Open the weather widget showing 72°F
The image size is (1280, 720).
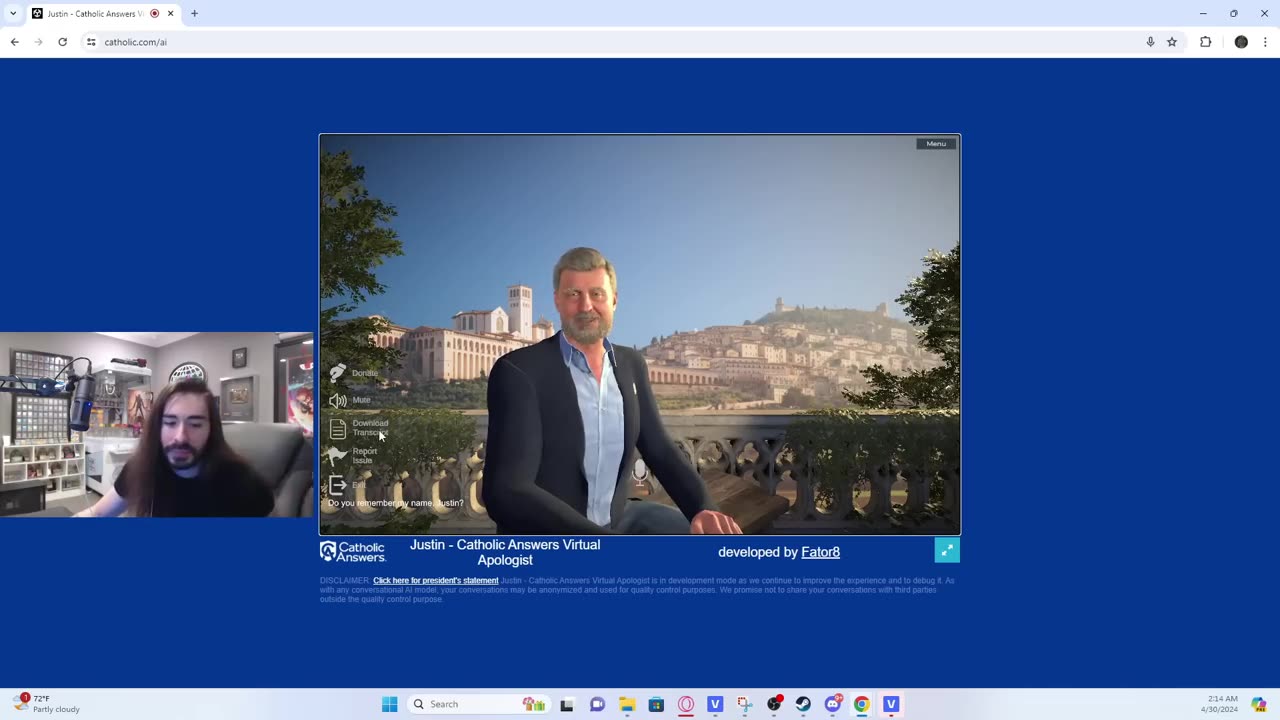coord(47,704)
